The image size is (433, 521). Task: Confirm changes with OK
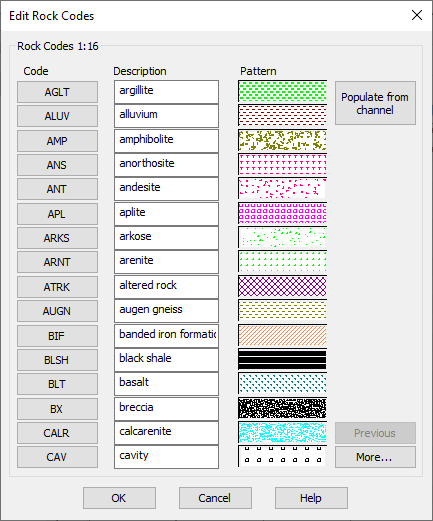click(119, 498)
